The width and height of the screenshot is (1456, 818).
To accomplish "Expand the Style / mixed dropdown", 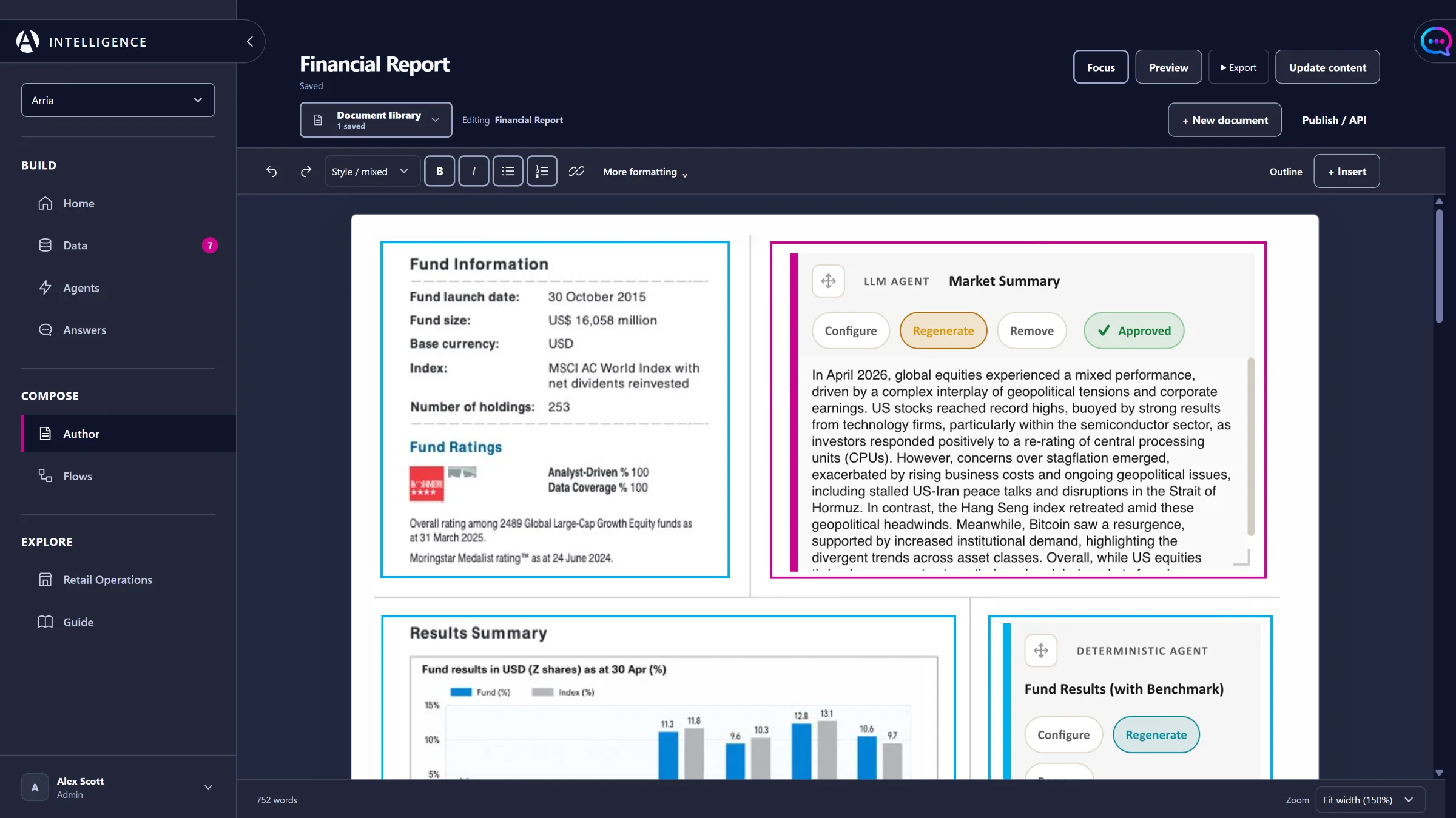I will 371,172.
